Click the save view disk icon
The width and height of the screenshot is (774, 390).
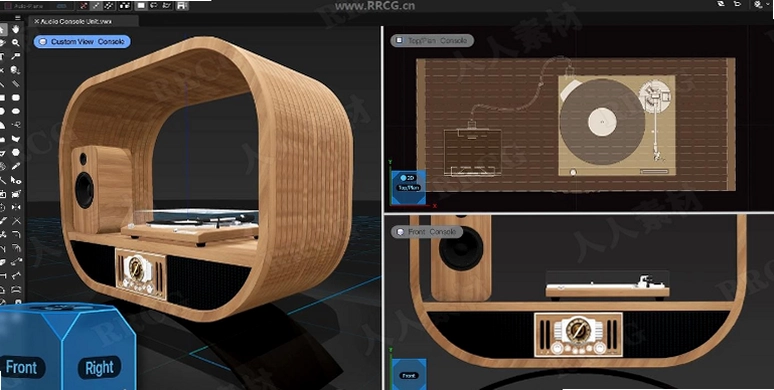(182, 6)
